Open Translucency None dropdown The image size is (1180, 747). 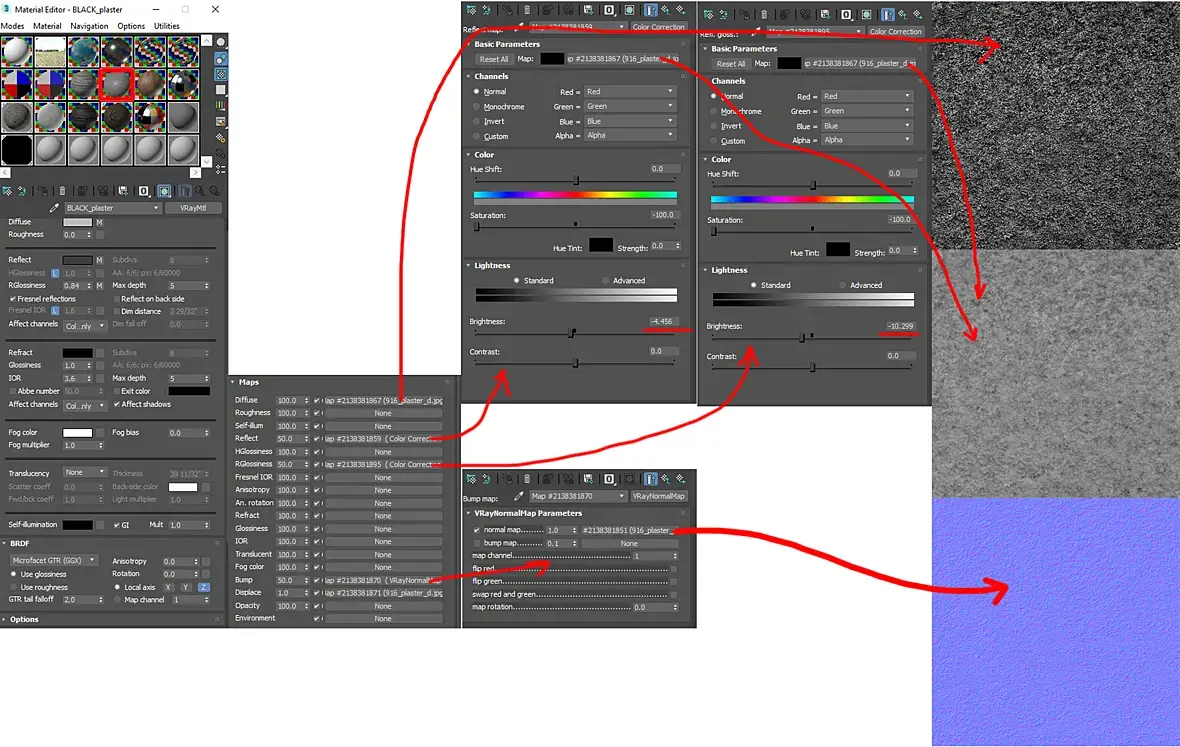point(85,472)
